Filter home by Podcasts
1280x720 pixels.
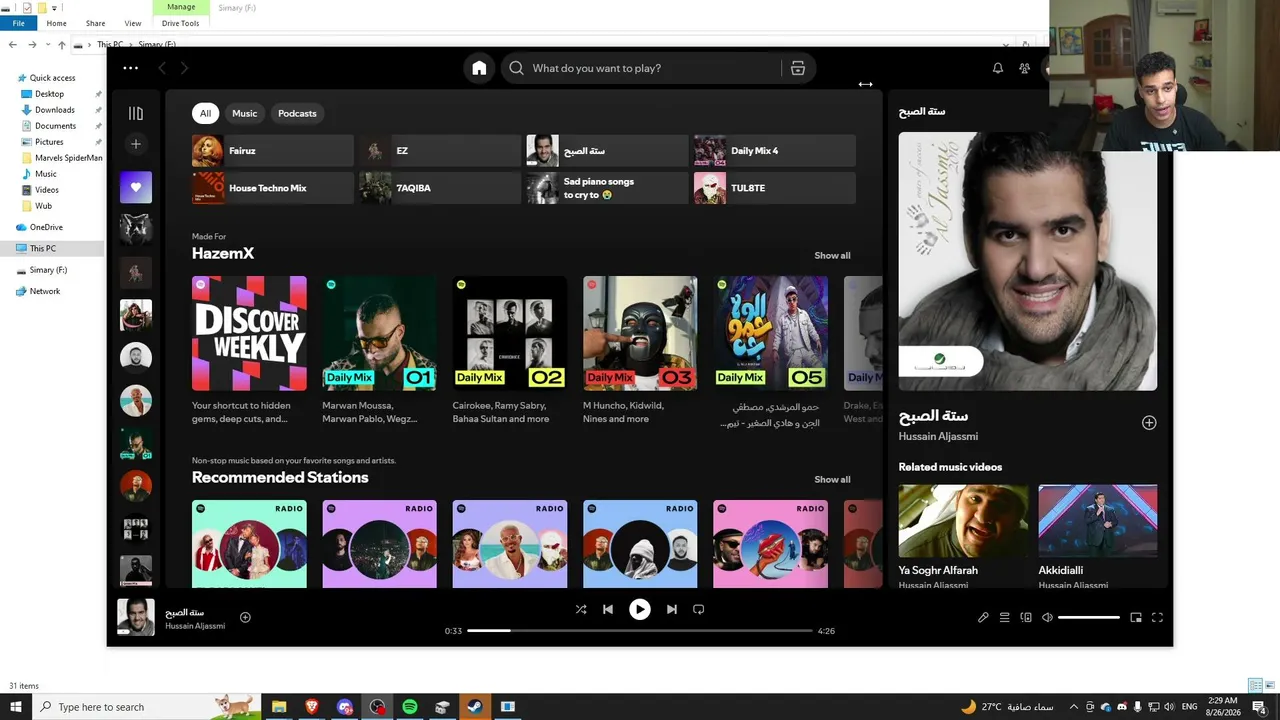(x=297, y=113)
